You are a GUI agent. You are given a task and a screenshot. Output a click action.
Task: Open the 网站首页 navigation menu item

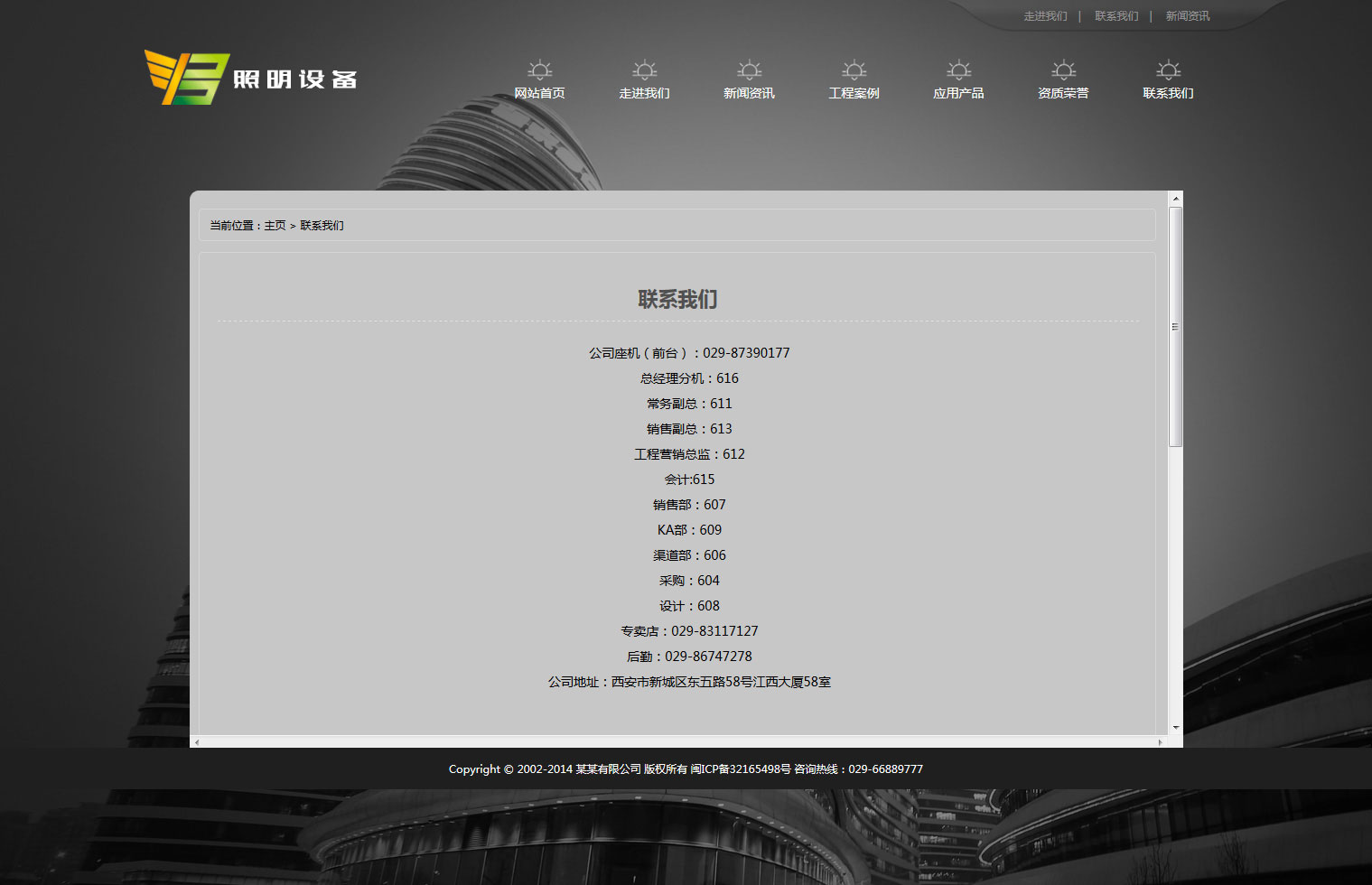(x=539, y=93)
